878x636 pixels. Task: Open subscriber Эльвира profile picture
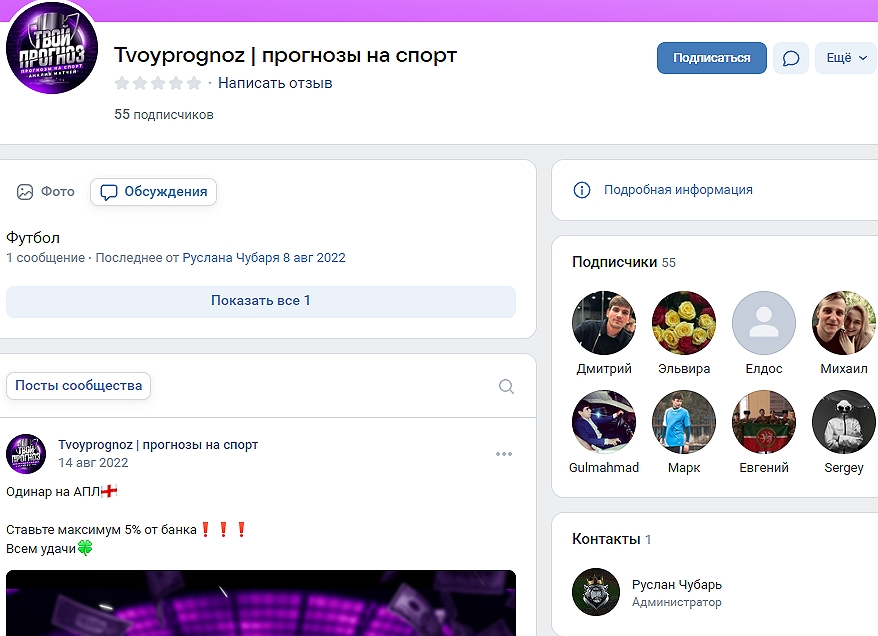pyautogui.click(x=684, y=322)
